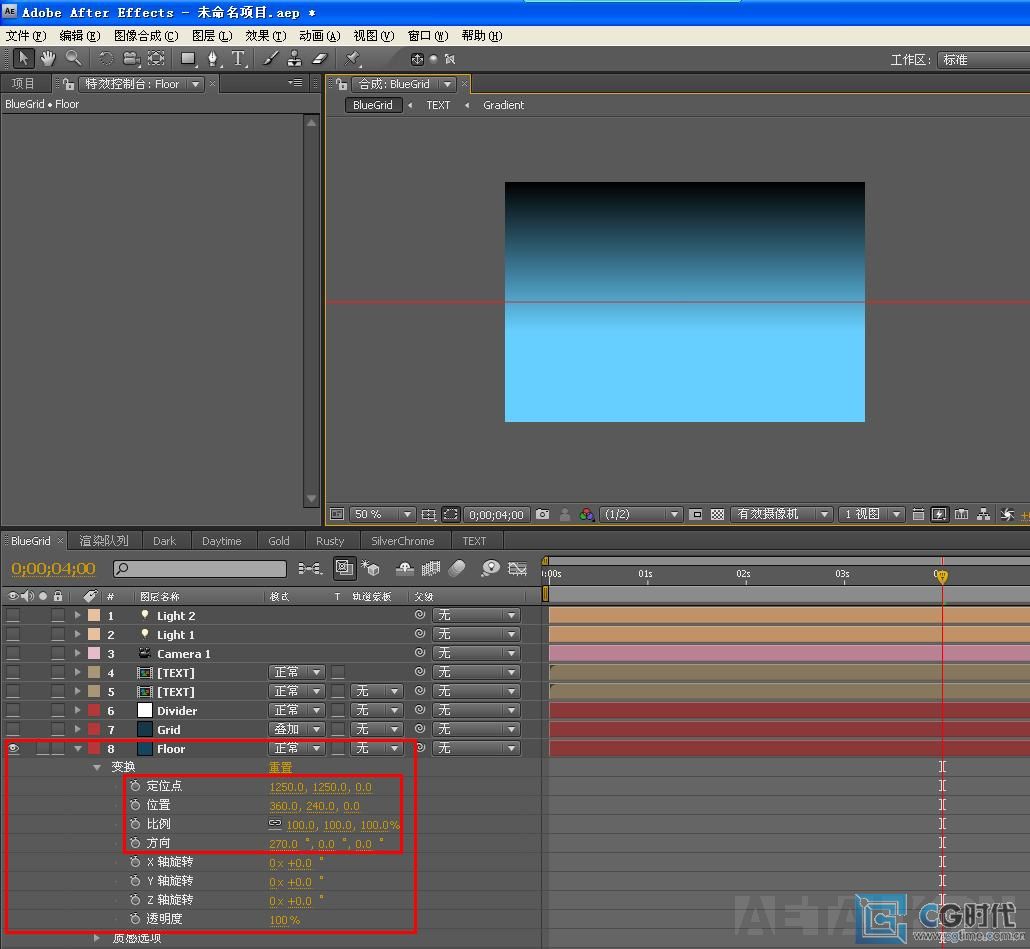Open the Effect menu
The image size is (1030, 949).
point(266,35)
